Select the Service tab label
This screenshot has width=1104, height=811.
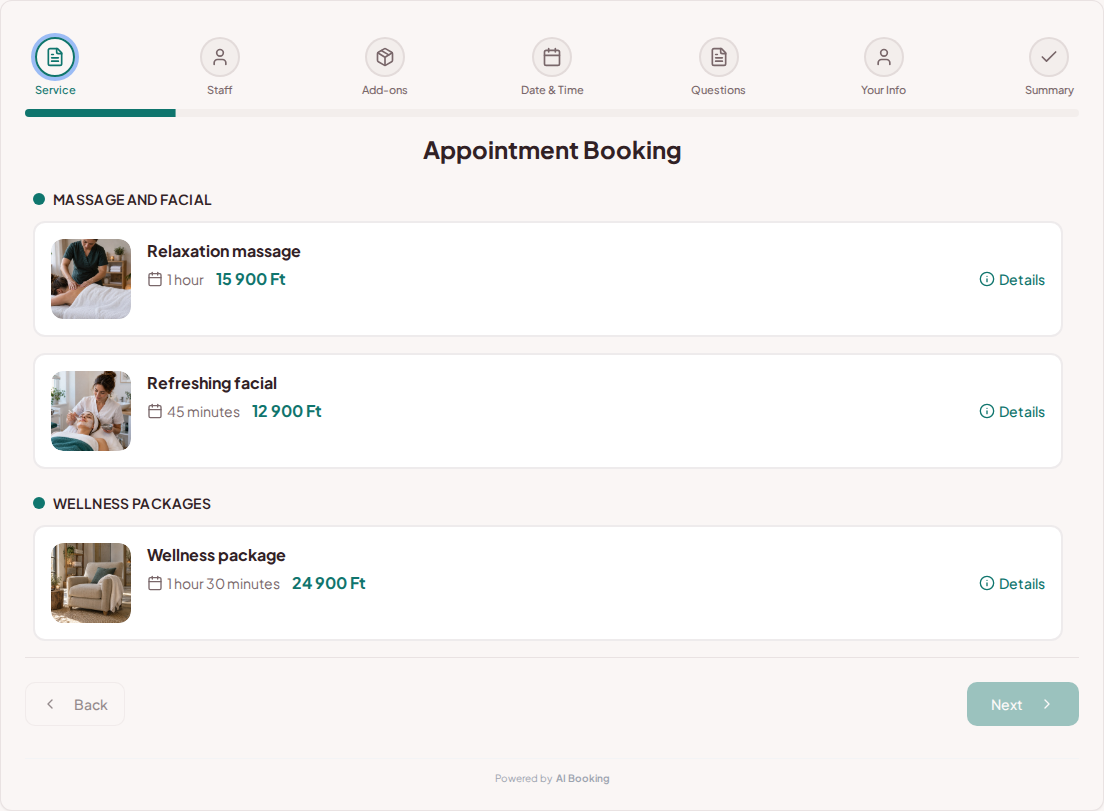coord(55,90)
